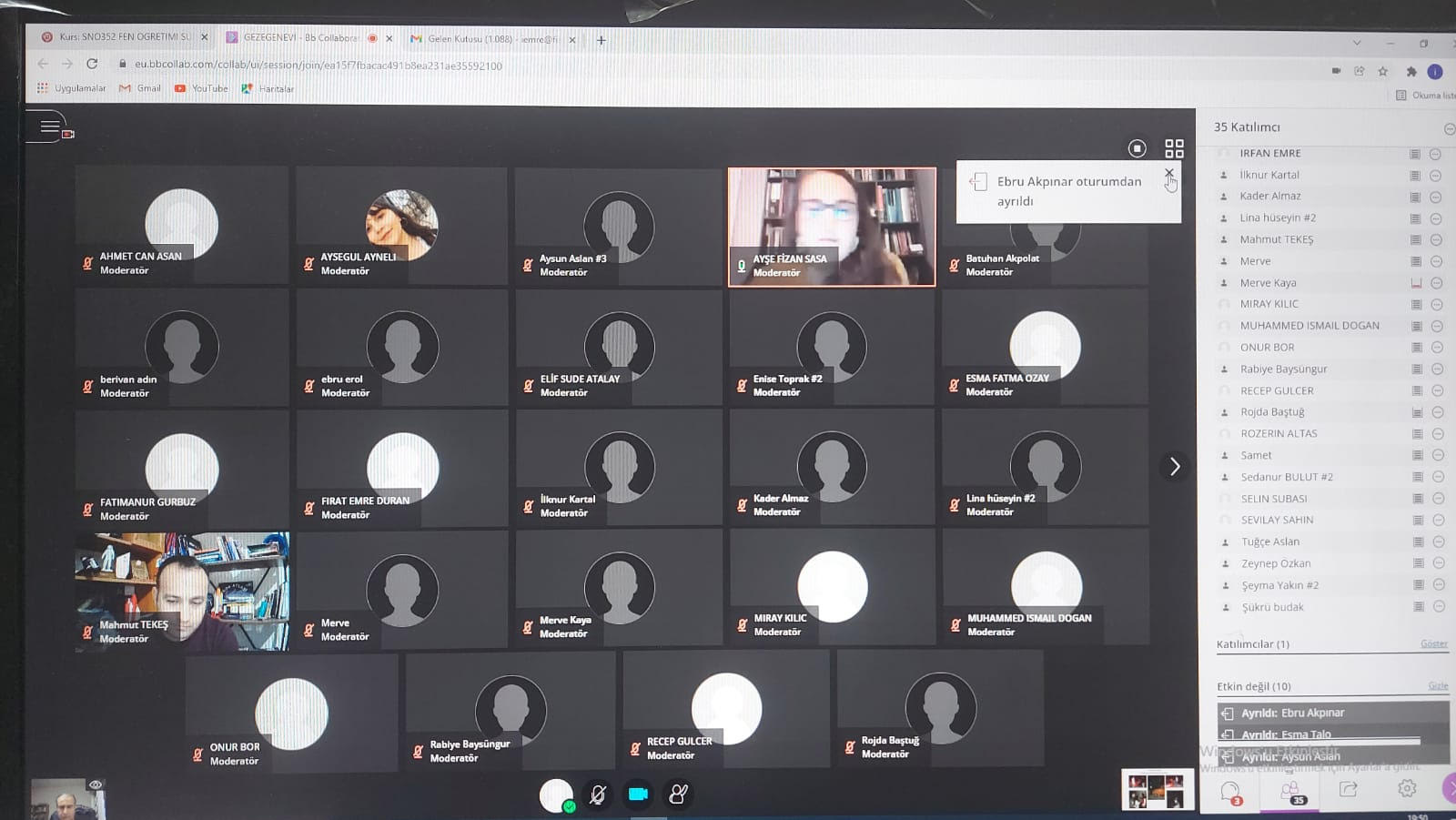Reload the page in browser
1456x820 pixels.
[92, 64]
